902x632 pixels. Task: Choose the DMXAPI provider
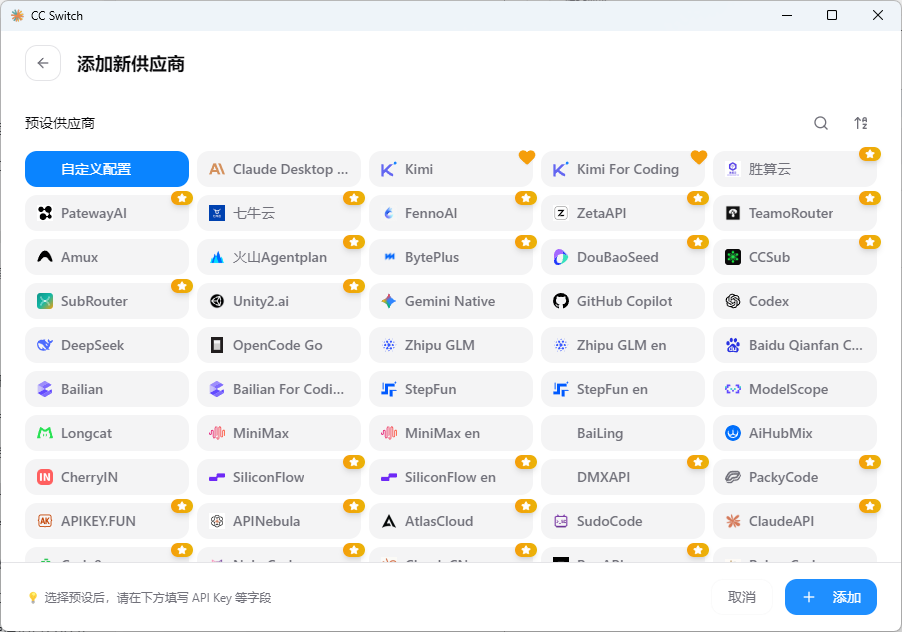[x=623, y=477]
